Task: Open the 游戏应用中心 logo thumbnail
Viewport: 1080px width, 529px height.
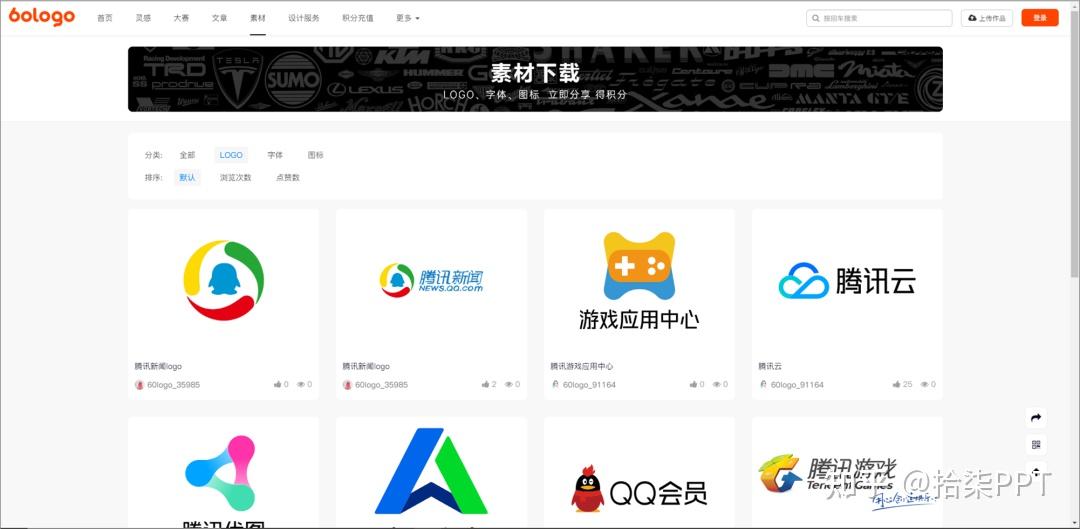Action: [x=639, y=280]
